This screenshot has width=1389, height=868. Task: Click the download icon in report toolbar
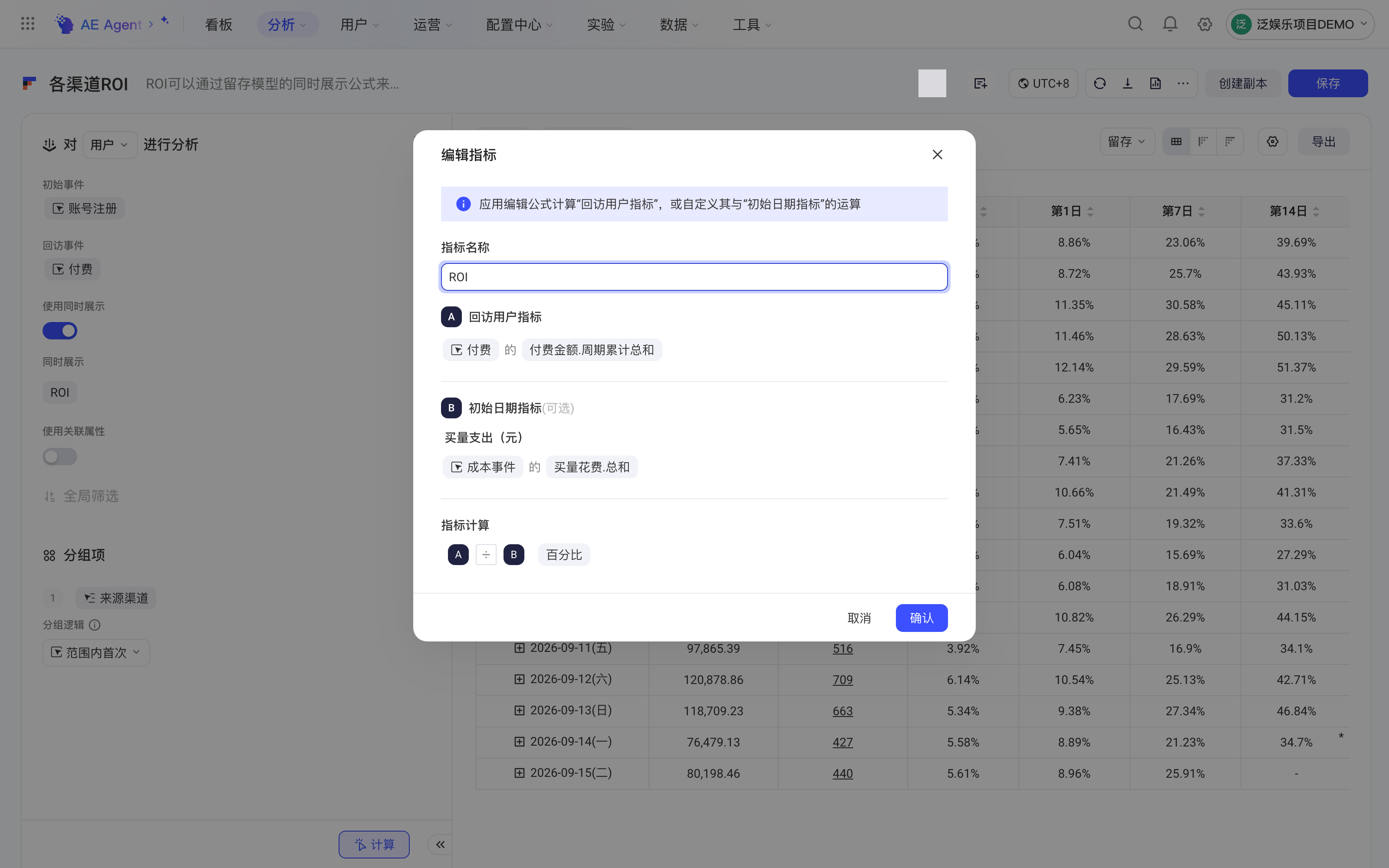point(1127,84)
